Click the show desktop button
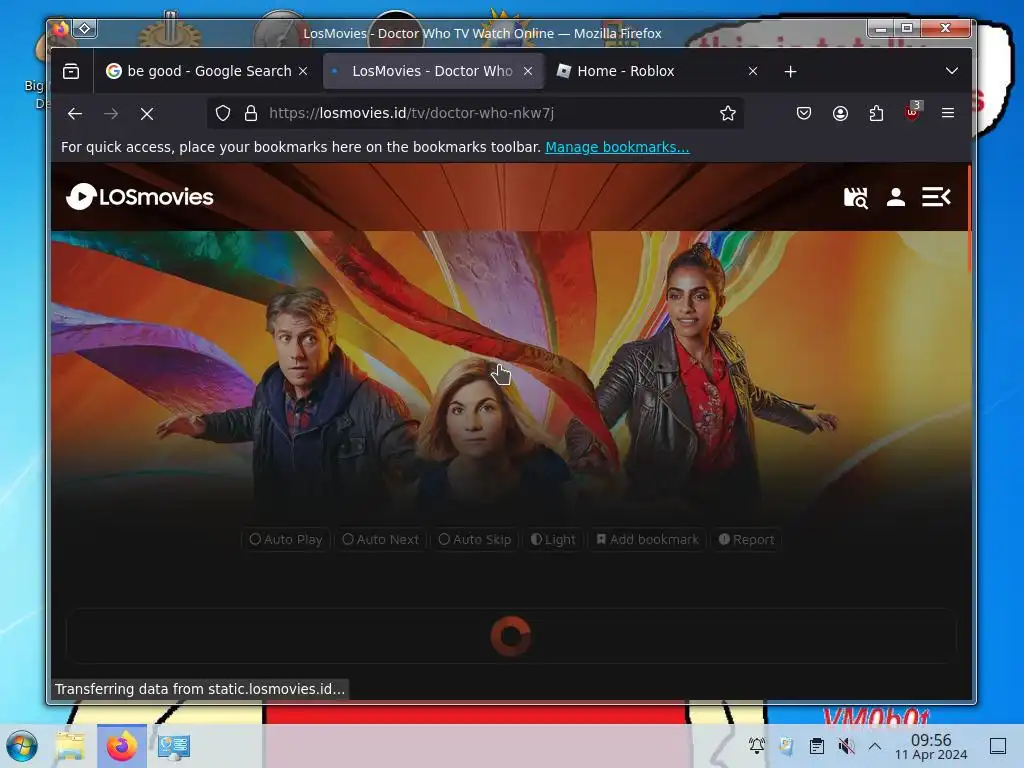Viewport: 1024px width, 768px height. click(998, 746)
